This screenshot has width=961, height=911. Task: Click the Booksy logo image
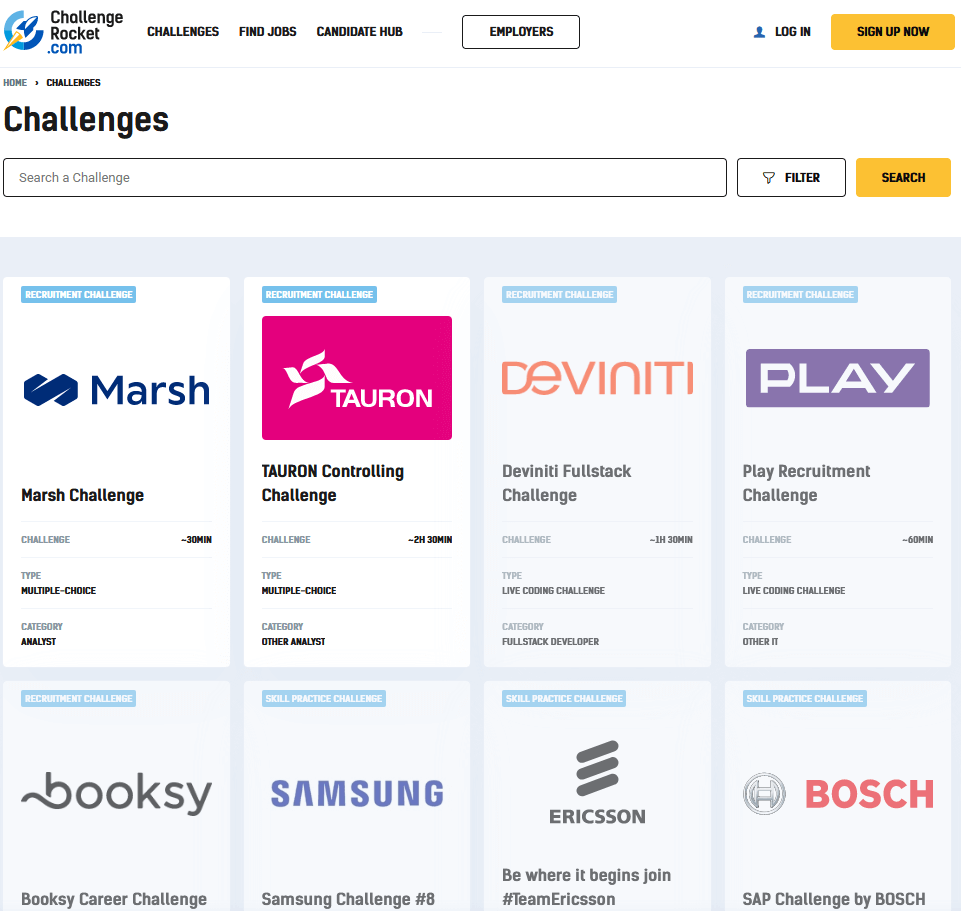(x=116, y=793)
